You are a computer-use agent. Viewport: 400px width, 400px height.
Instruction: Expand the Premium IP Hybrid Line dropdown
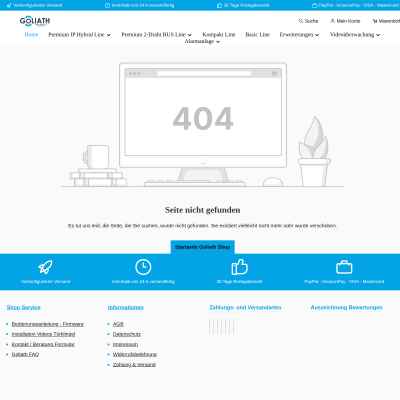[80, 35]
